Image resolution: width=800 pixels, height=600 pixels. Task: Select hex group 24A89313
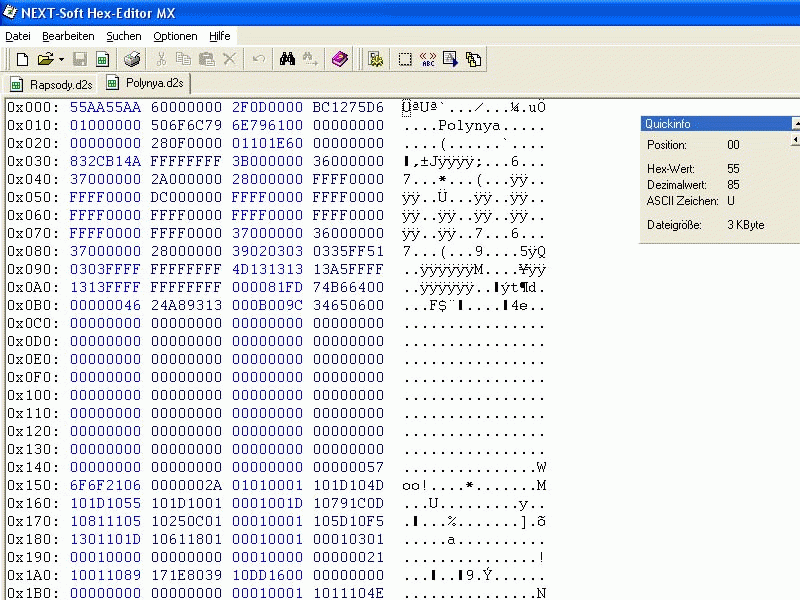click(186, 305)
